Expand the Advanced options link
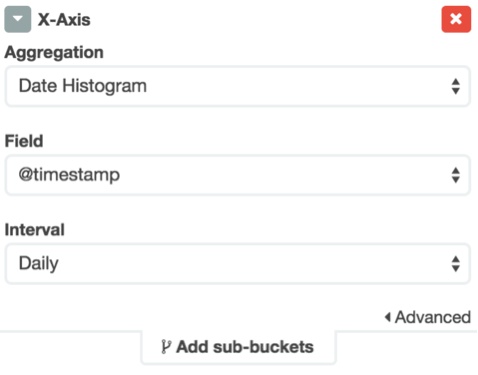This screenshot has height=375, width=478. (x=428, y=317)
